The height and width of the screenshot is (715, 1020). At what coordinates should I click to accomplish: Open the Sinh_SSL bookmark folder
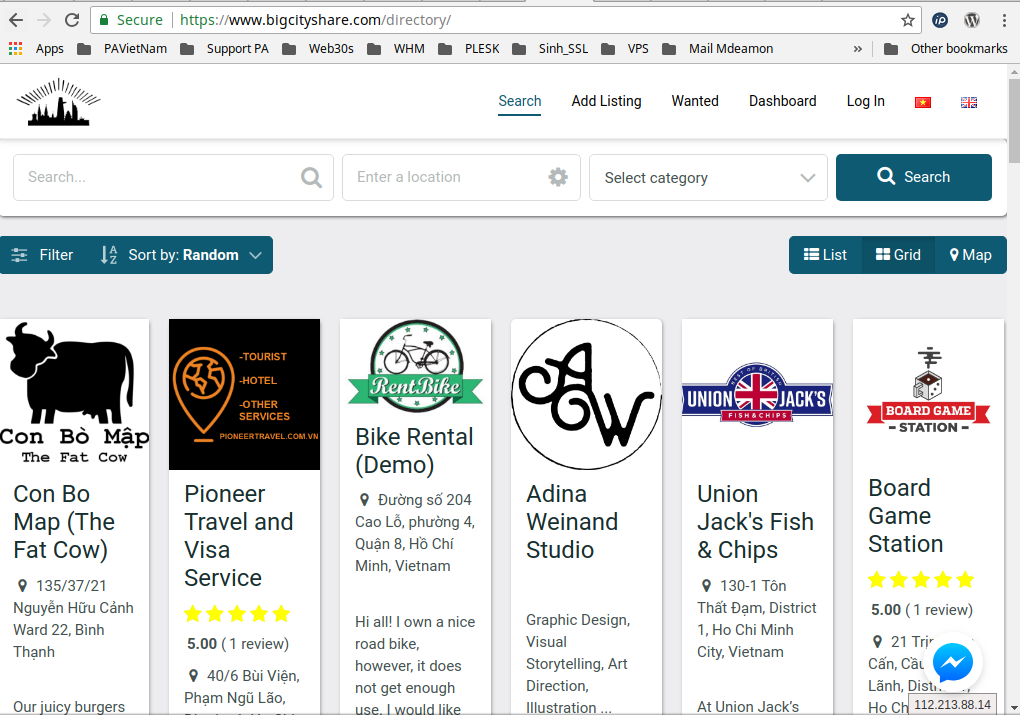coord(550,49)
